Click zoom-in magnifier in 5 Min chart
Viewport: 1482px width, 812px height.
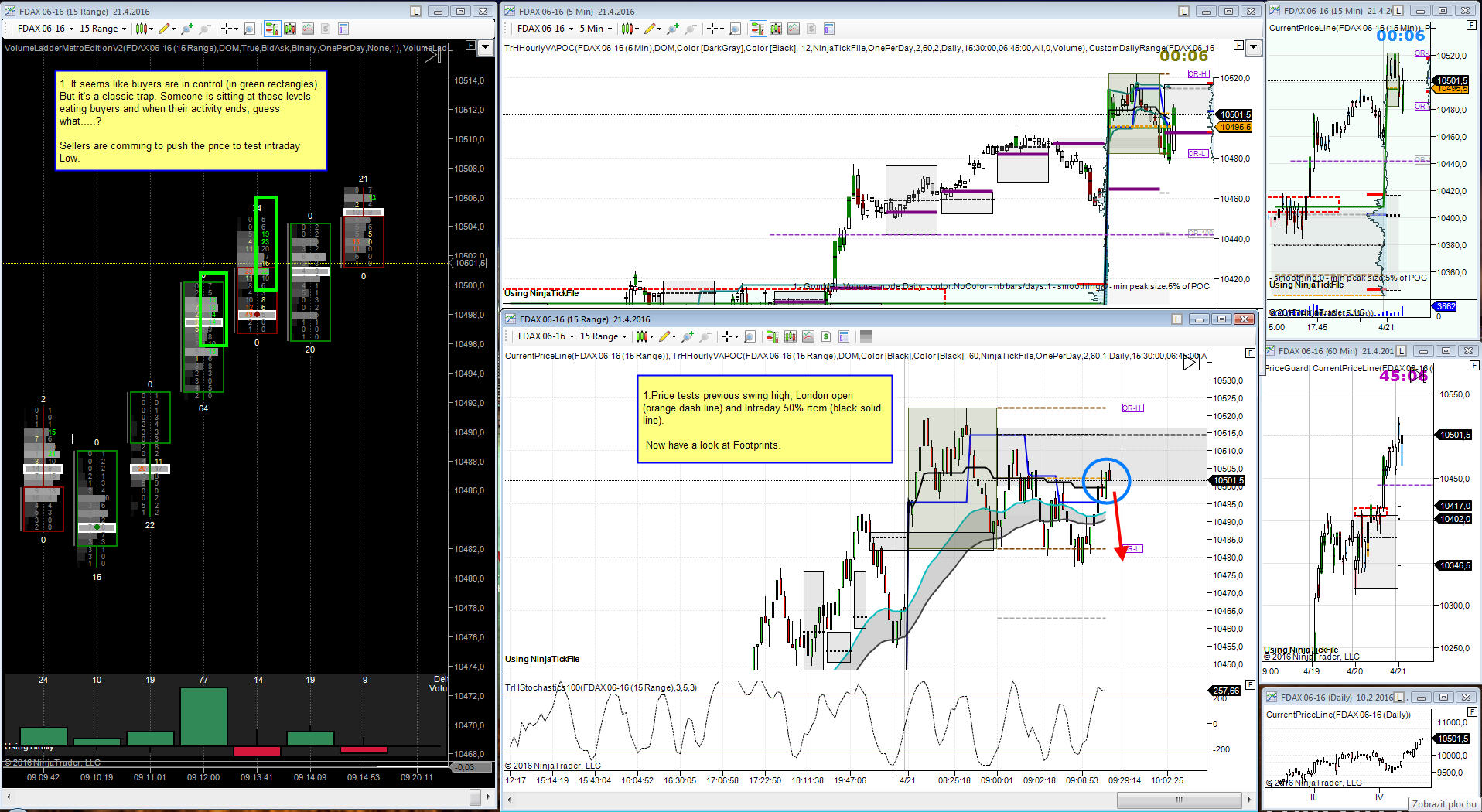point(672,29)
